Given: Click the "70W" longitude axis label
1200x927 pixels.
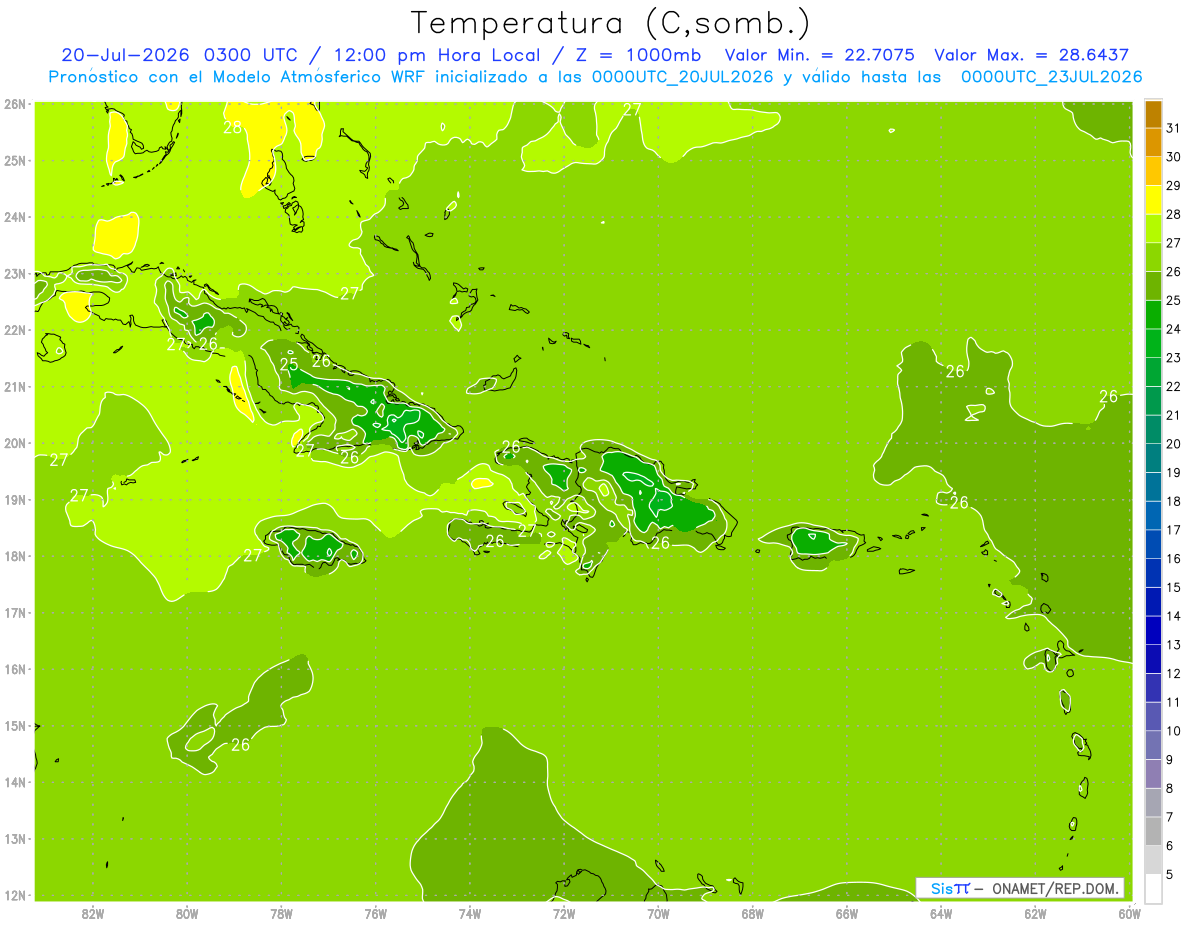Looking at the screenshot, I should [x=657, y=913].
